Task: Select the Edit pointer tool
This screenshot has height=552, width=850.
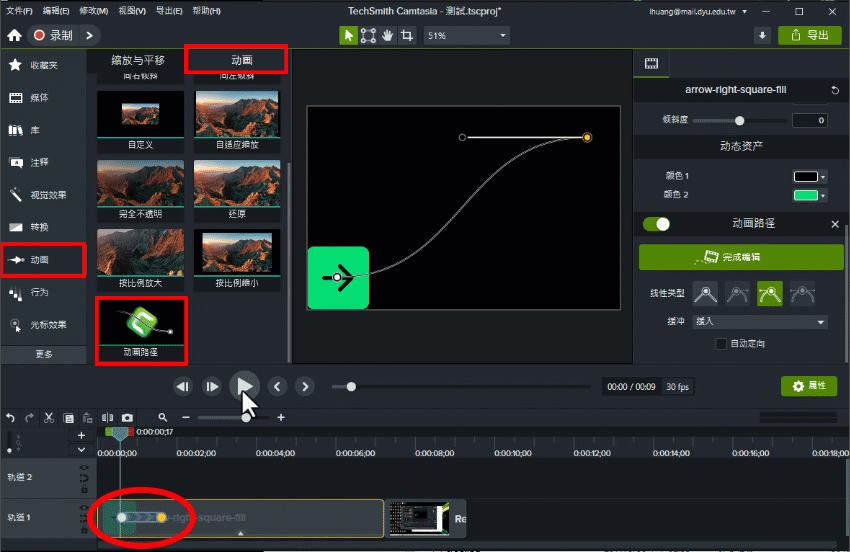Action: [348, 36]
